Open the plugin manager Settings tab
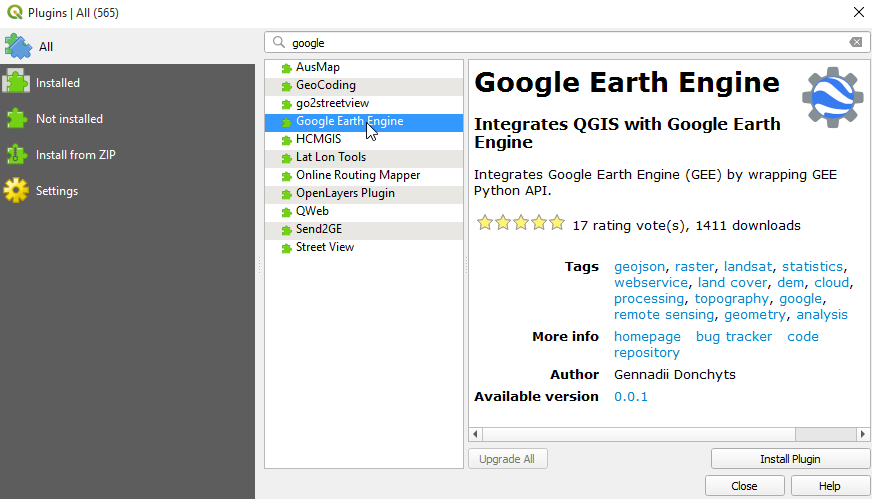The image size is (872, 499). [127, 191]
